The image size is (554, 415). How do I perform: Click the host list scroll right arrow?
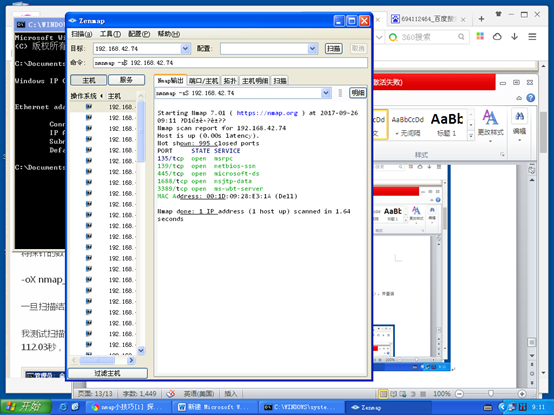click(x=131, y=360)
